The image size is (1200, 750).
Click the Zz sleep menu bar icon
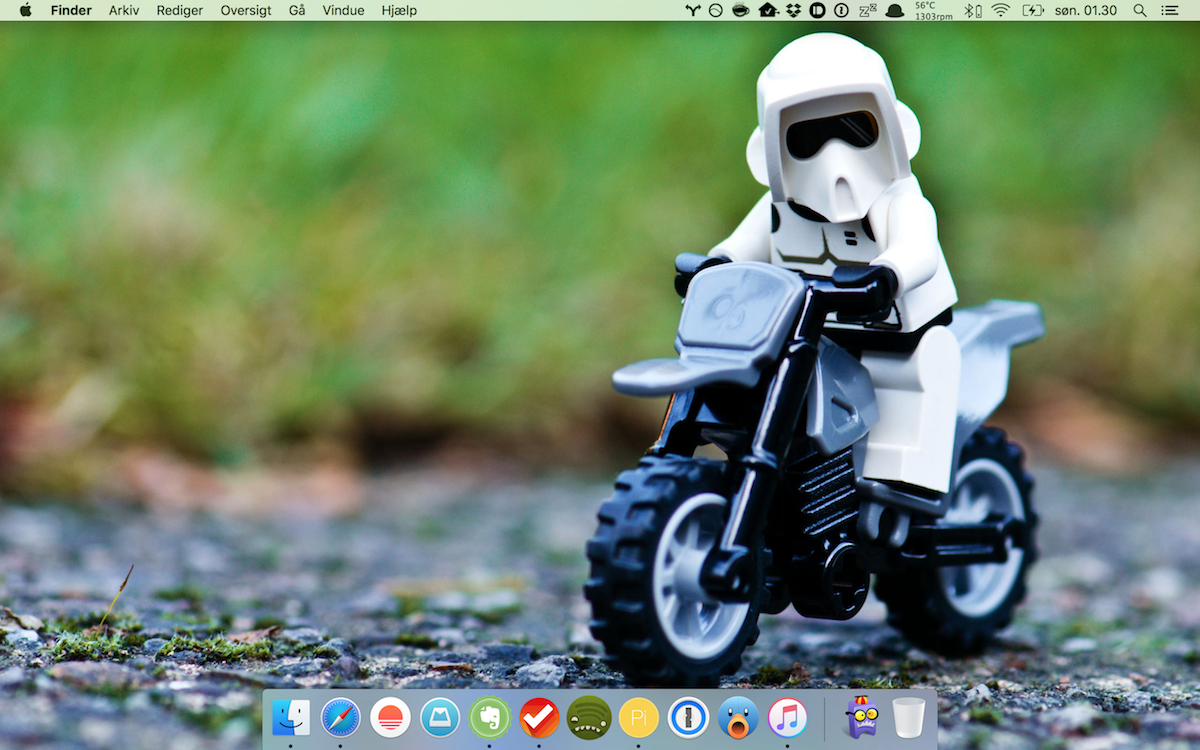point(867,10)
